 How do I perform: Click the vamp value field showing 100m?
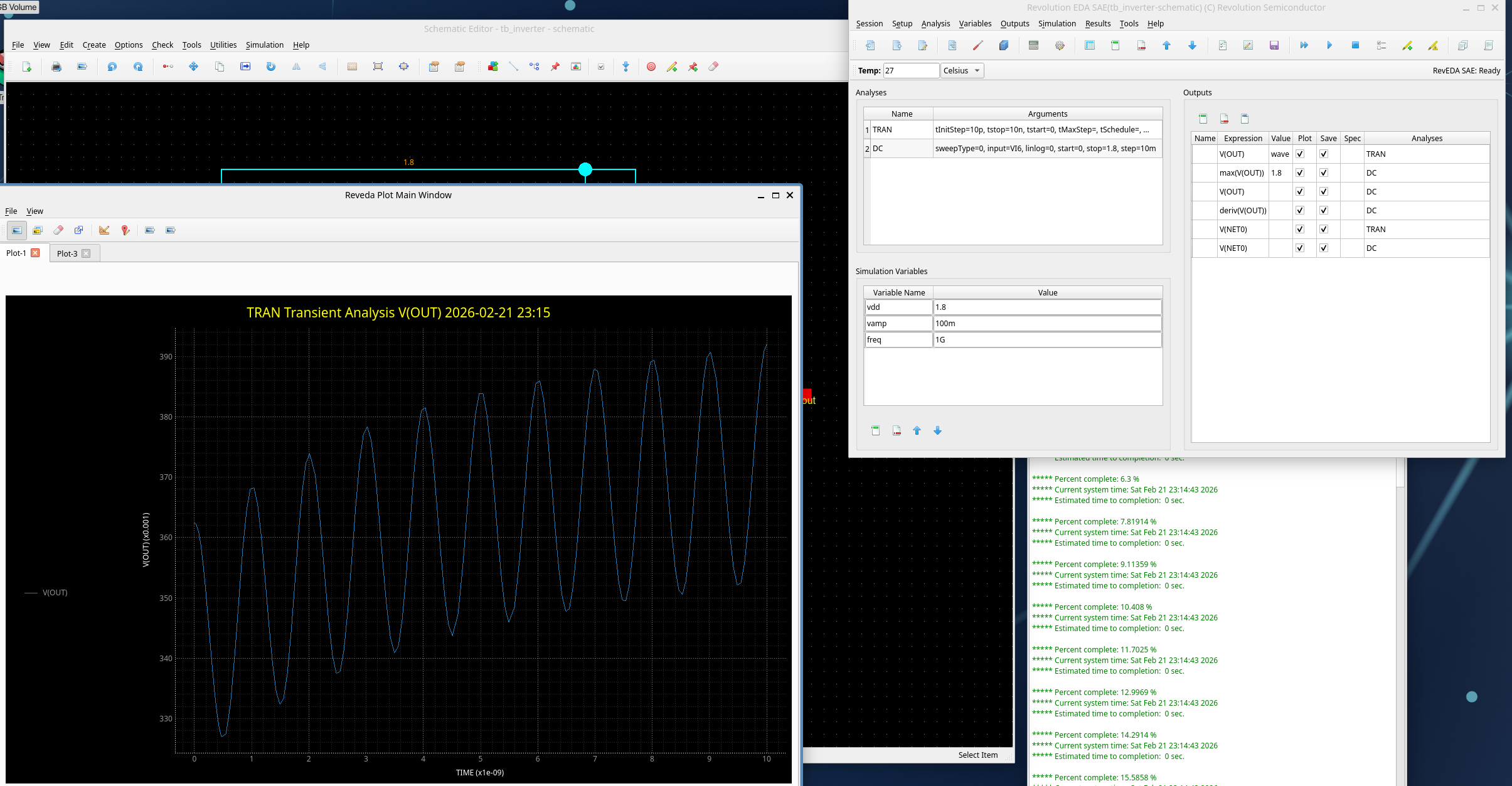(x=1046, y=323)
